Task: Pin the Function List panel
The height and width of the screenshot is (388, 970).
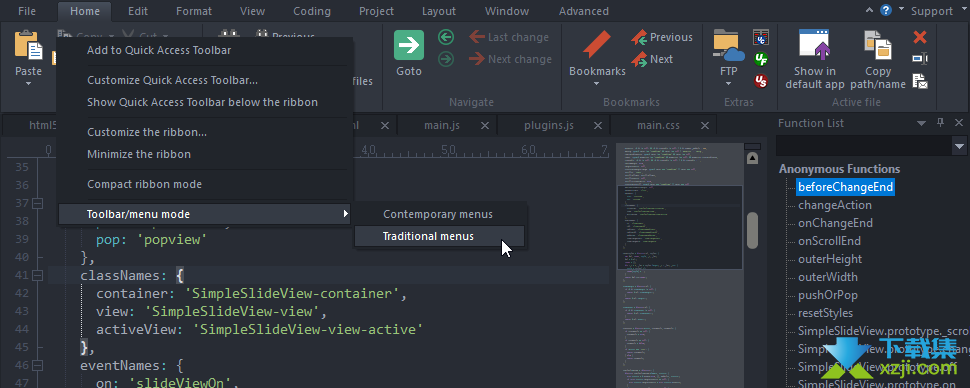Action: click(940, 123)
